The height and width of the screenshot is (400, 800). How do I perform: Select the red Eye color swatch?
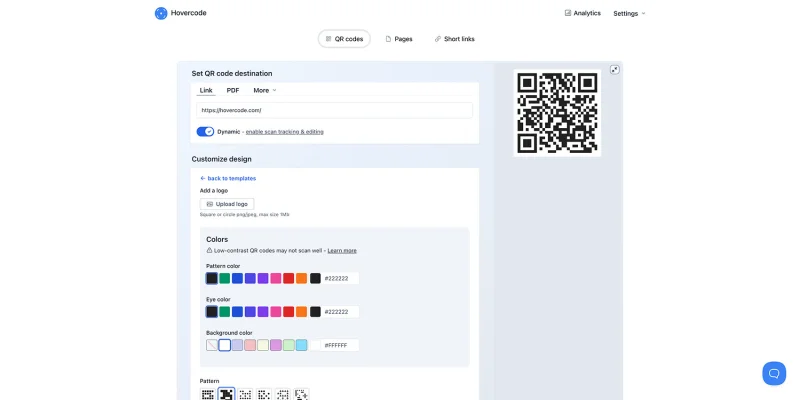click(289, 312)
